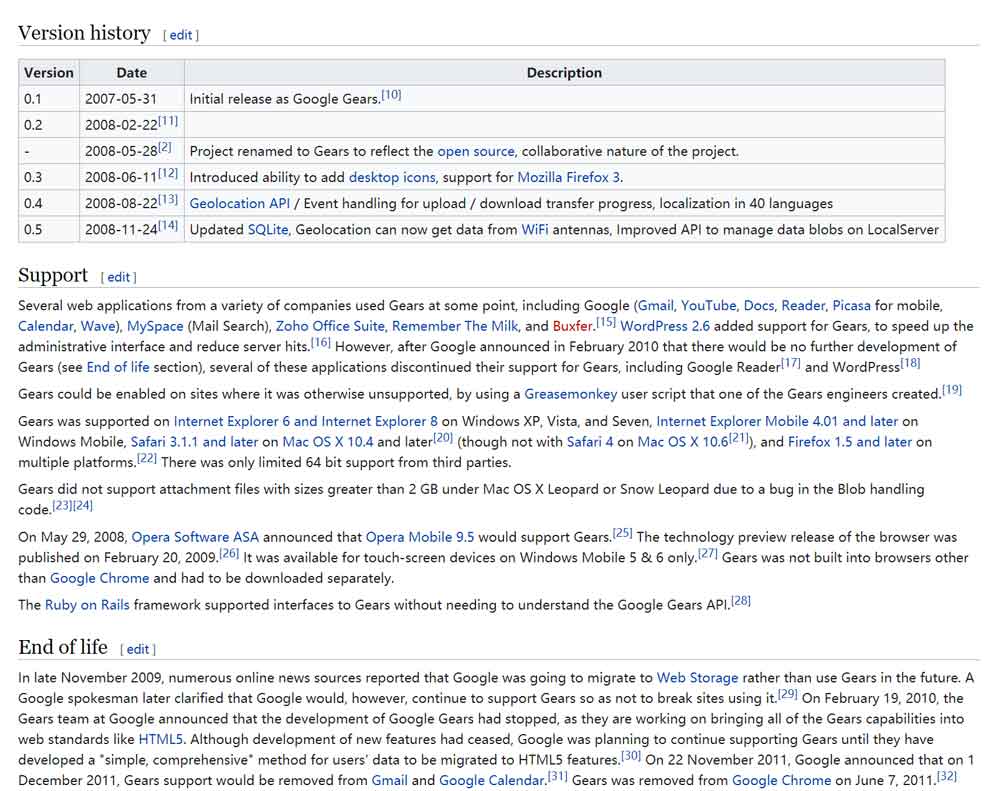Follow the 'Safari 3.1.1 and later' link
This screenshot has height=791, width=990.
click(x=194, y=442)
